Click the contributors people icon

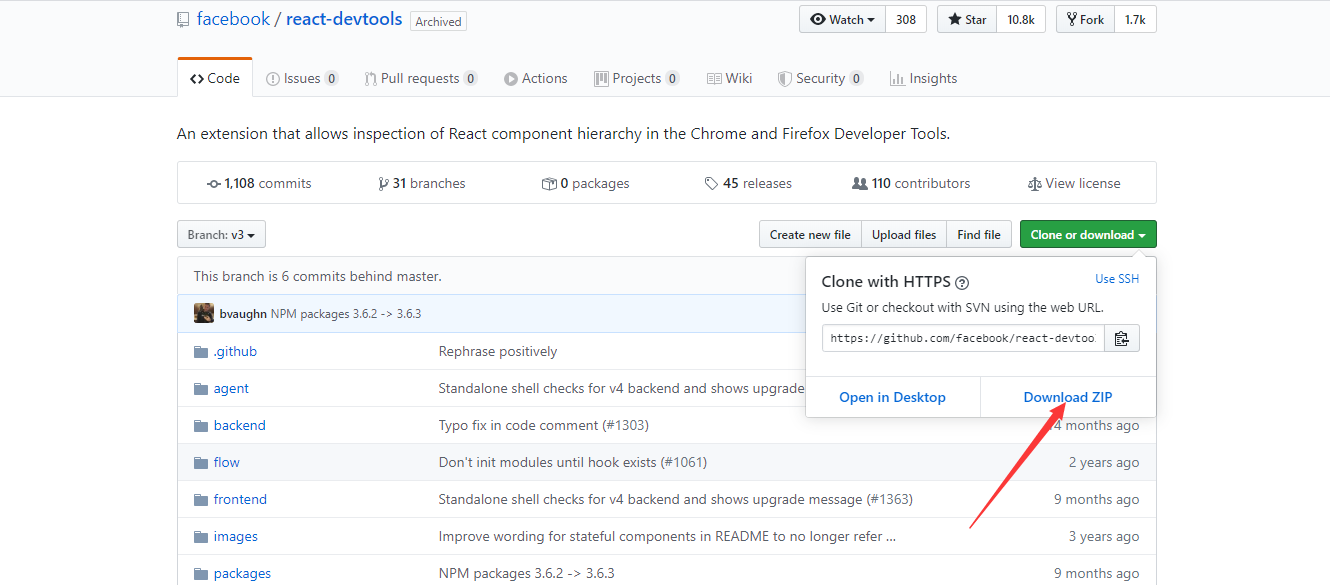point(860,184)
